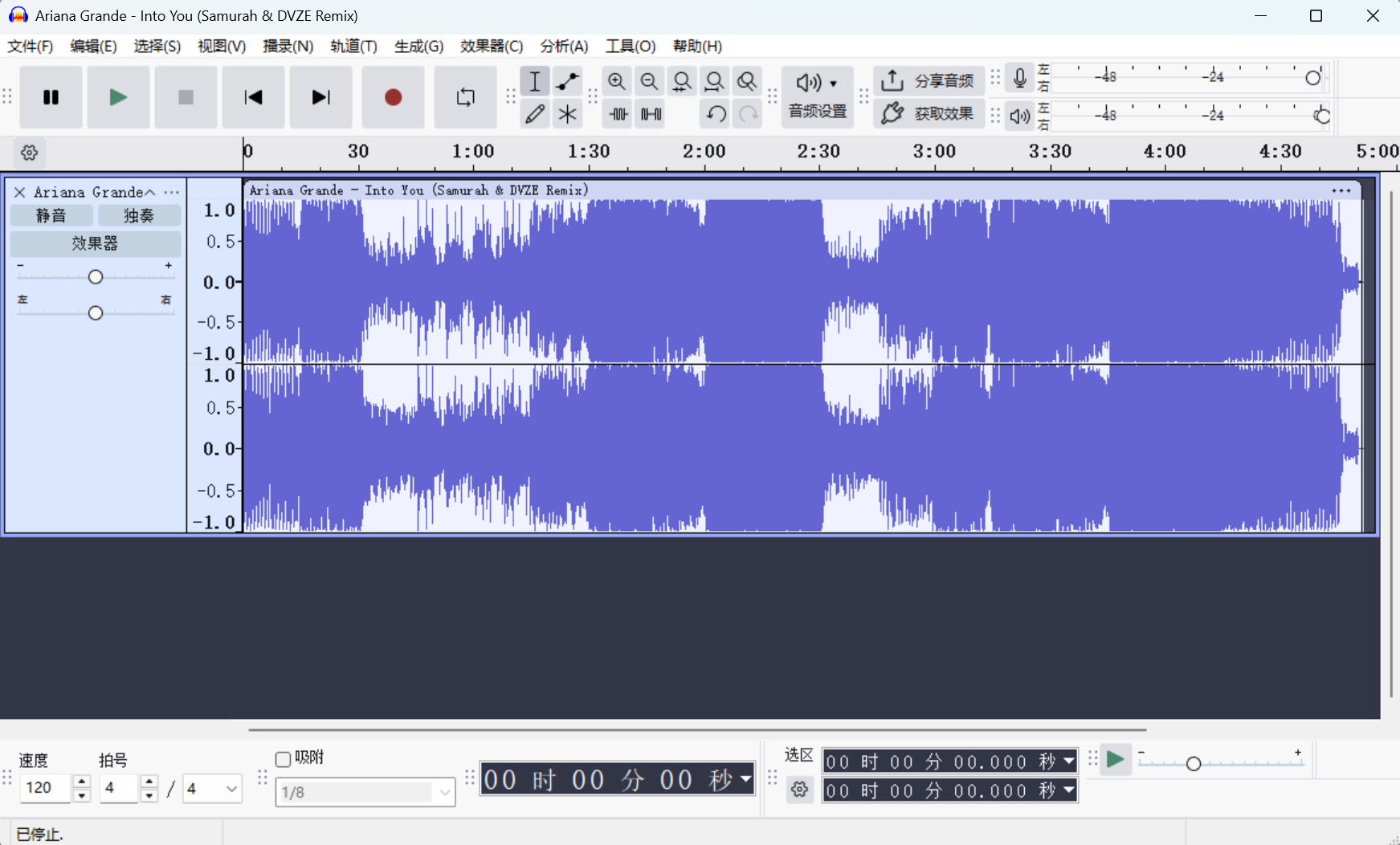This screenshot has height=845, width=1400.
Task: Open the 帮助(H) menu
Action: [697, 47]
